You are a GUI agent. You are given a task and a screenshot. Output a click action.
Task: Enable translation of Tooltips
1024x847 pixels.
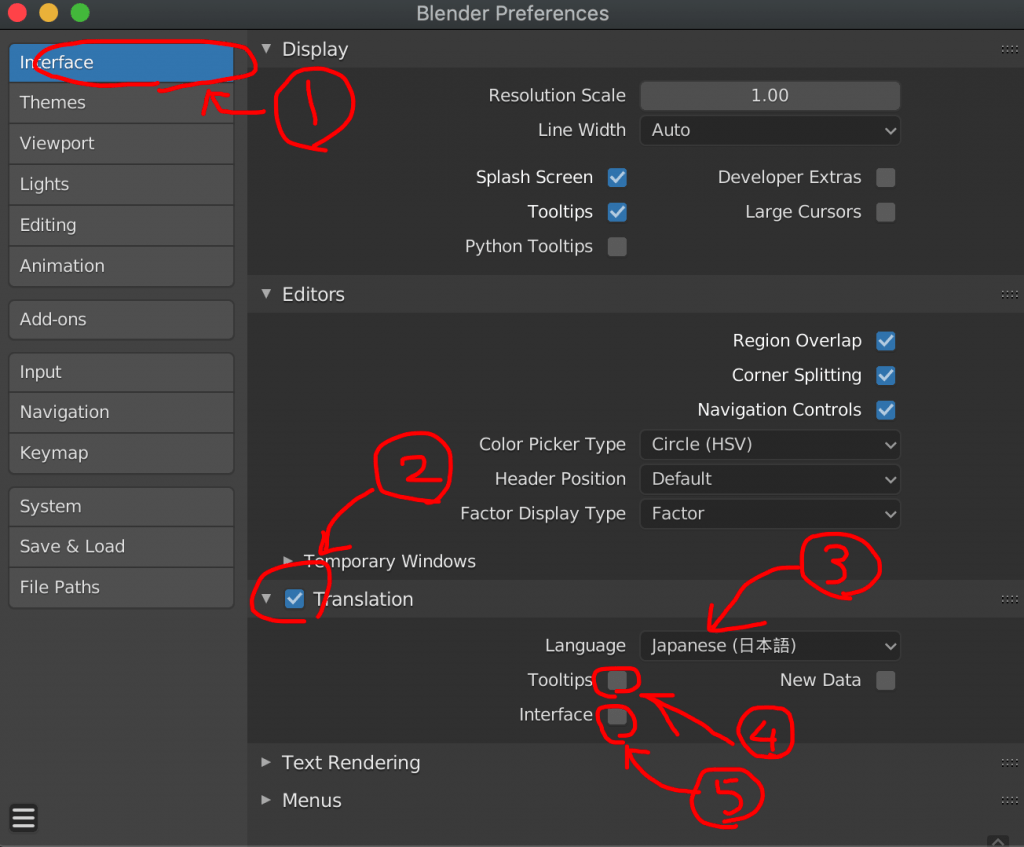coord(617,680)
